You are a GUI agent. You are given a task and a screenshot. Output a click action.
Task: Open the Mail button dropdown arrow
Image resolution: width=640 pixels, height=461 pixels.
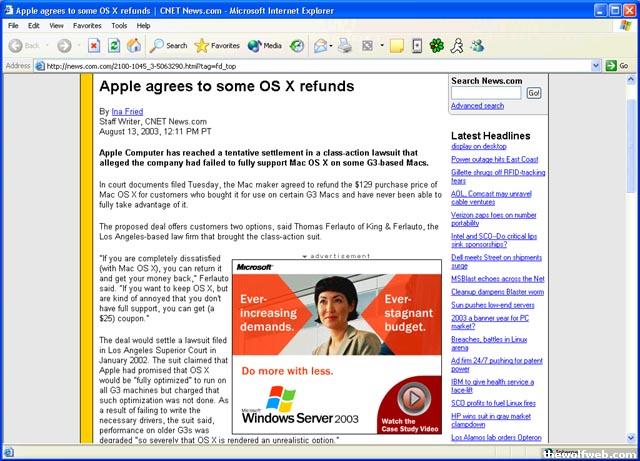332,45
